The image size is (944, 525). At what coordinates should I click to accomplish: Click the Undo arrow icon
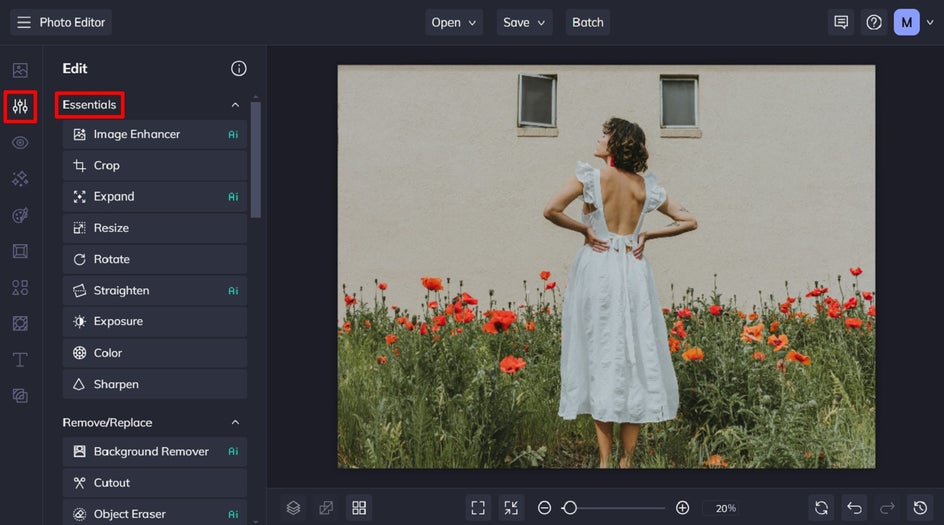pyautogui.click(x=853, y=508)
